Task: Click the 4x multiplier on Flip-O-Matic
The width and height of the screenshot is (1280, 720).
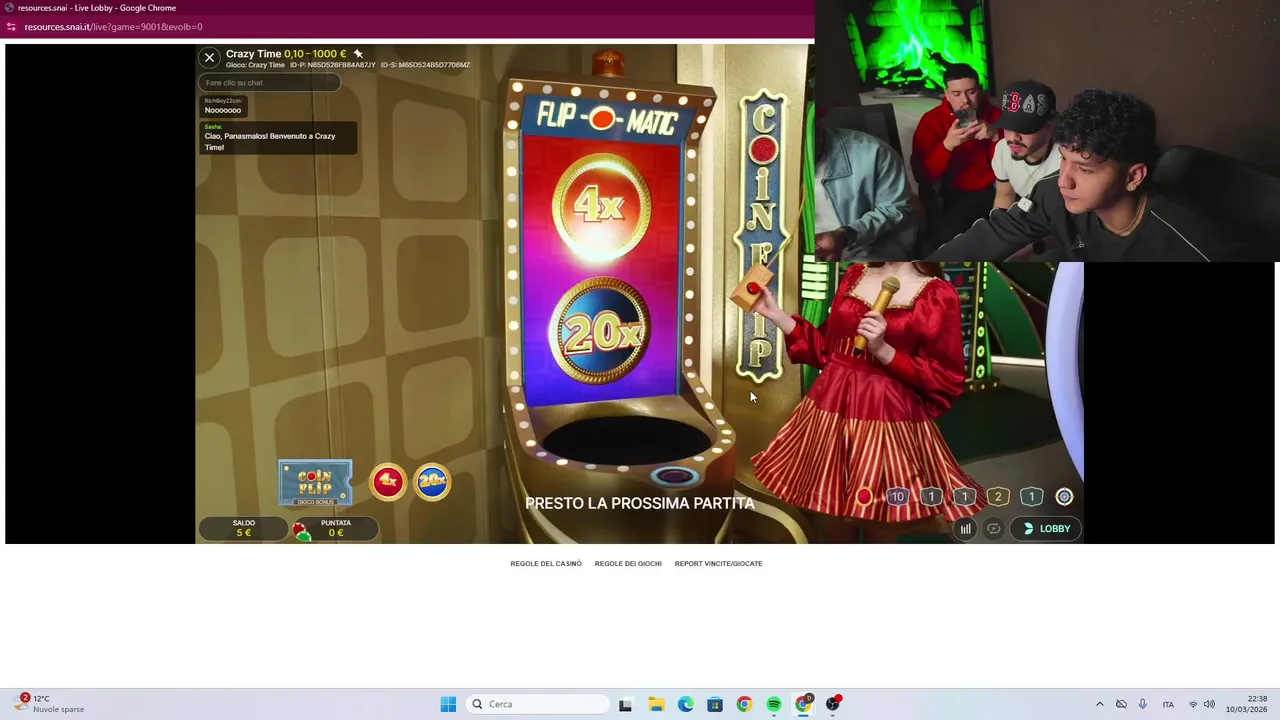Action: tap(600, 206)
